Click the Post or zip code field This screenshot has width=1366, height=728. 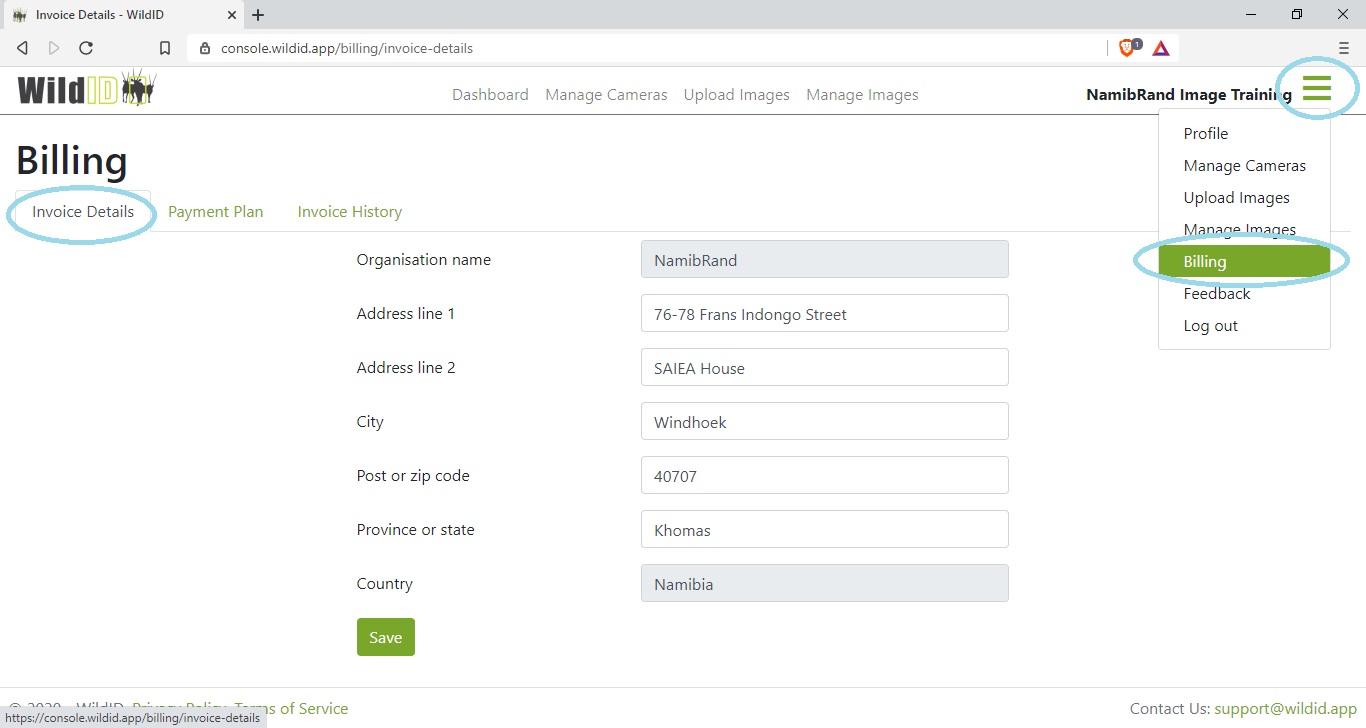(x=824, y=476)
